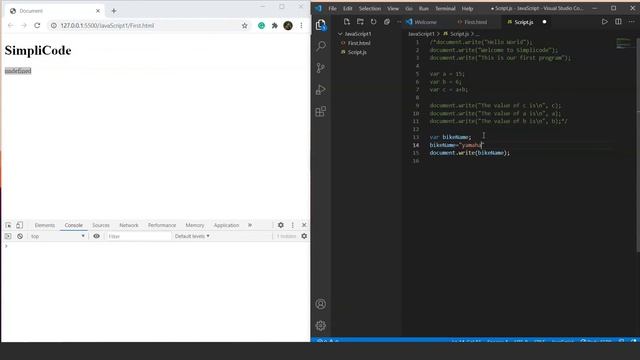Image resolution: width=640 pixels, height=360 pixels.
Task: Open the File menu in VS Code
Action: point(333,9)
